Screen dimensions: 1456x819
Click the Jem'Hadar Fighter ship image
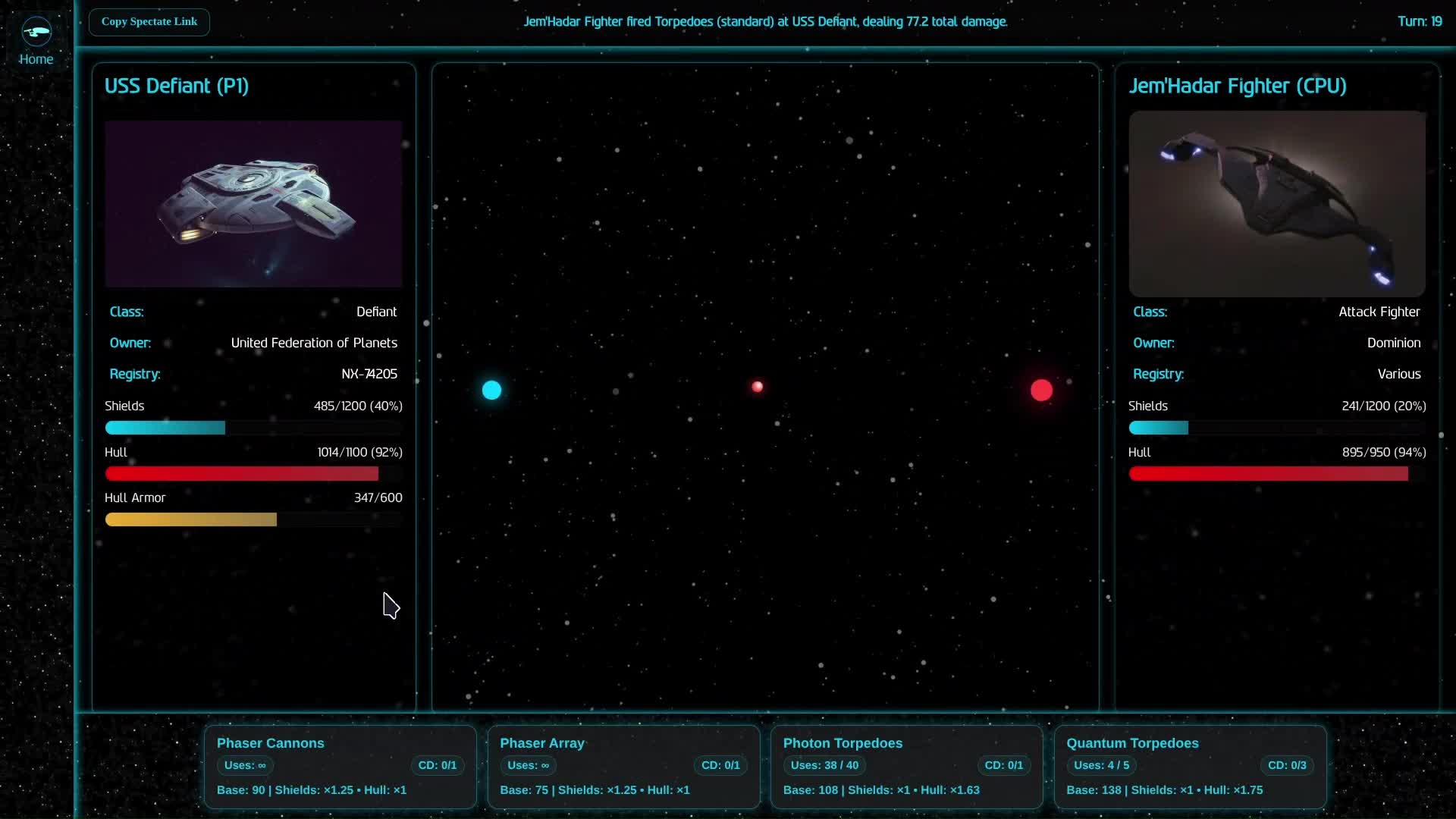point(1277,203)
